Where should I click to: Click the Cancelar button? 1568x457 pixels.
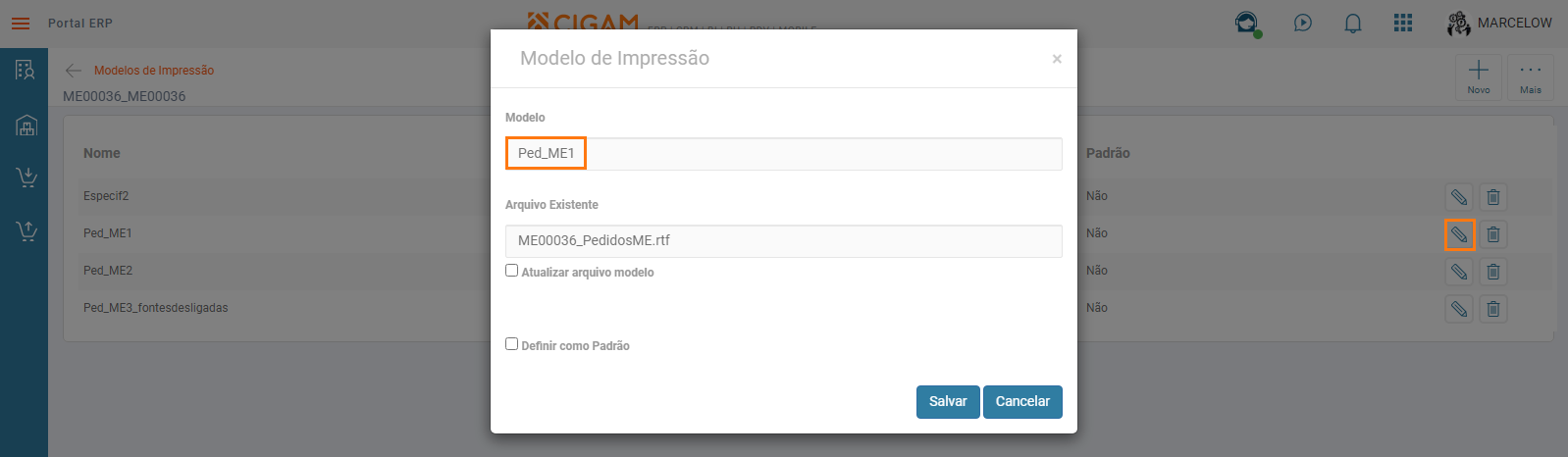1022,401
